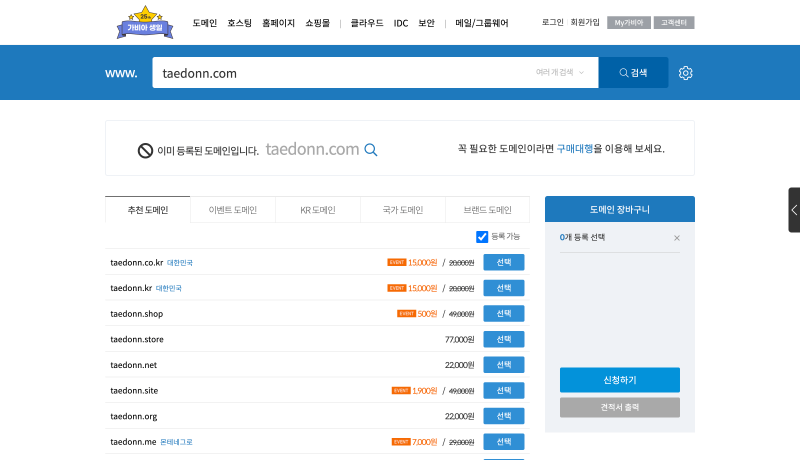Switch to the 국가 도메인 tab
The height and width of the screenshot is (460, 800).
tap(403, 210)
